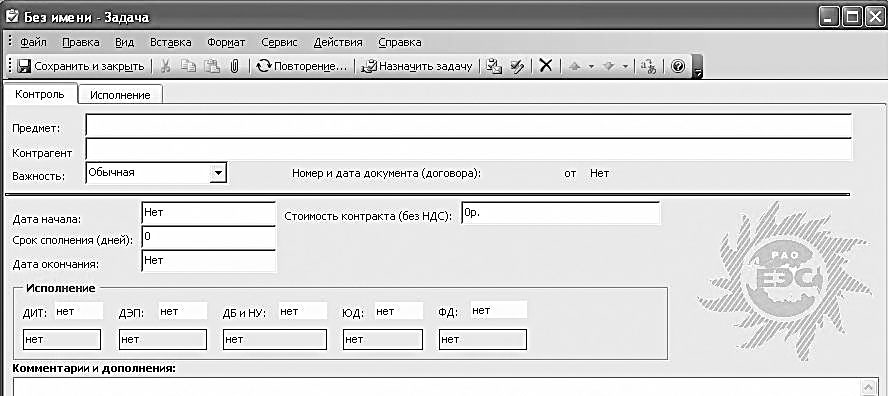Click the bordered box below ДЭП
This screenshot has height=396, width=888.
[163, 339]
